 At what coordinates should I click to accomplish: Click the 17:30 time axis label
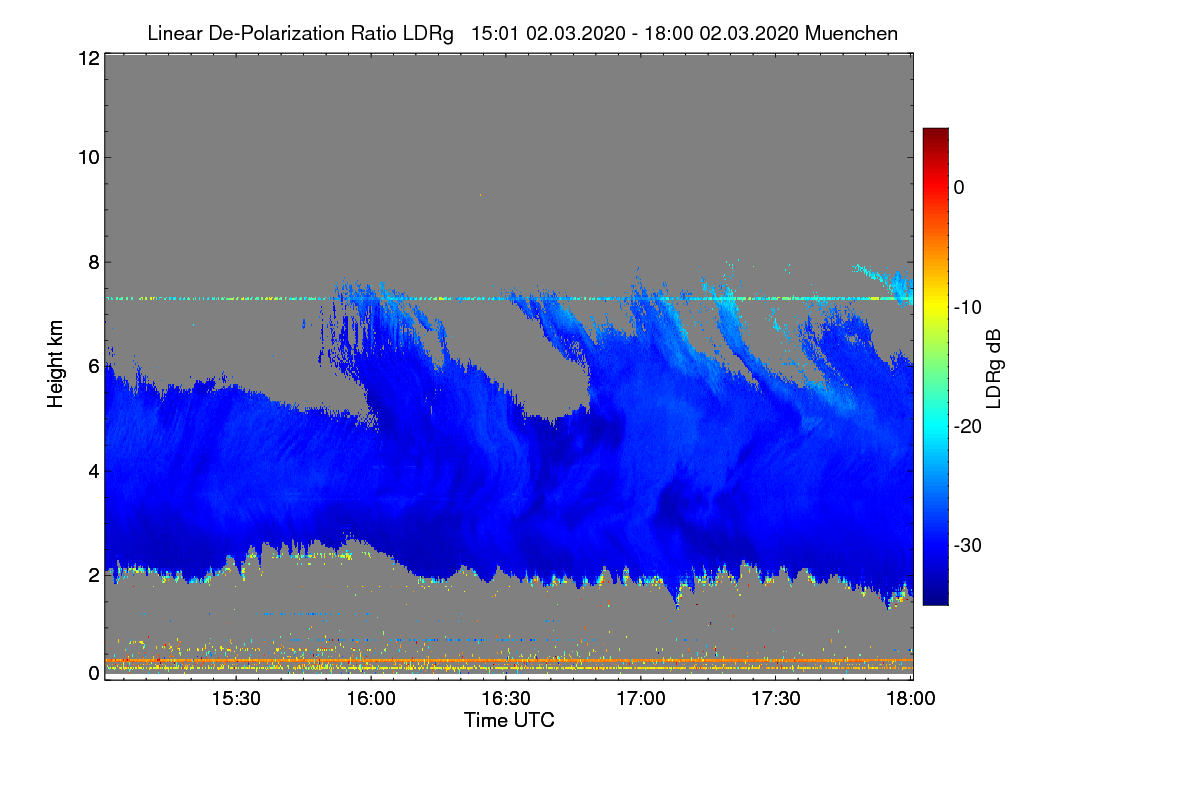pos(775,699)
